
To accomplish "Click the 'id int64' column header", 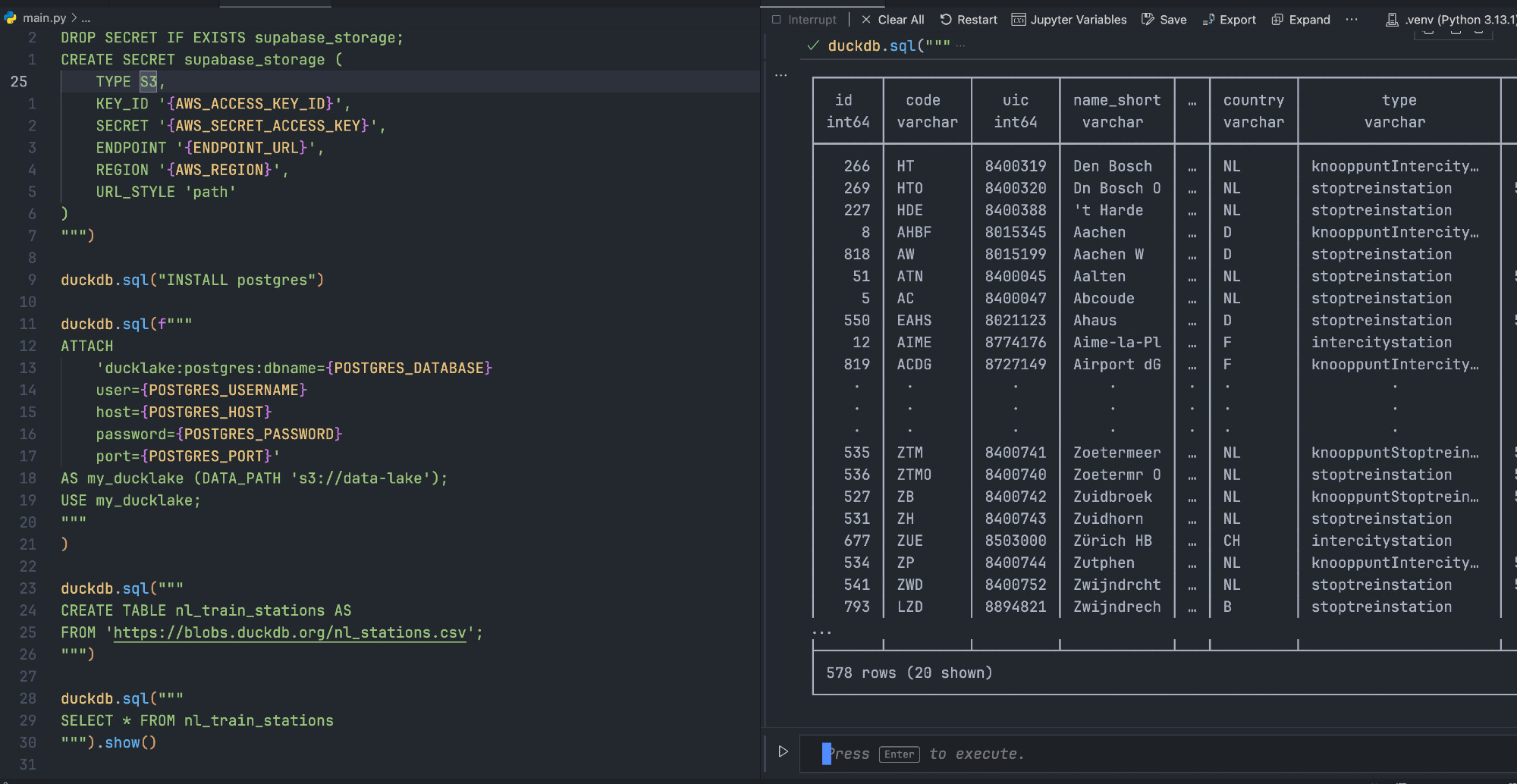I will coord(848,111).
